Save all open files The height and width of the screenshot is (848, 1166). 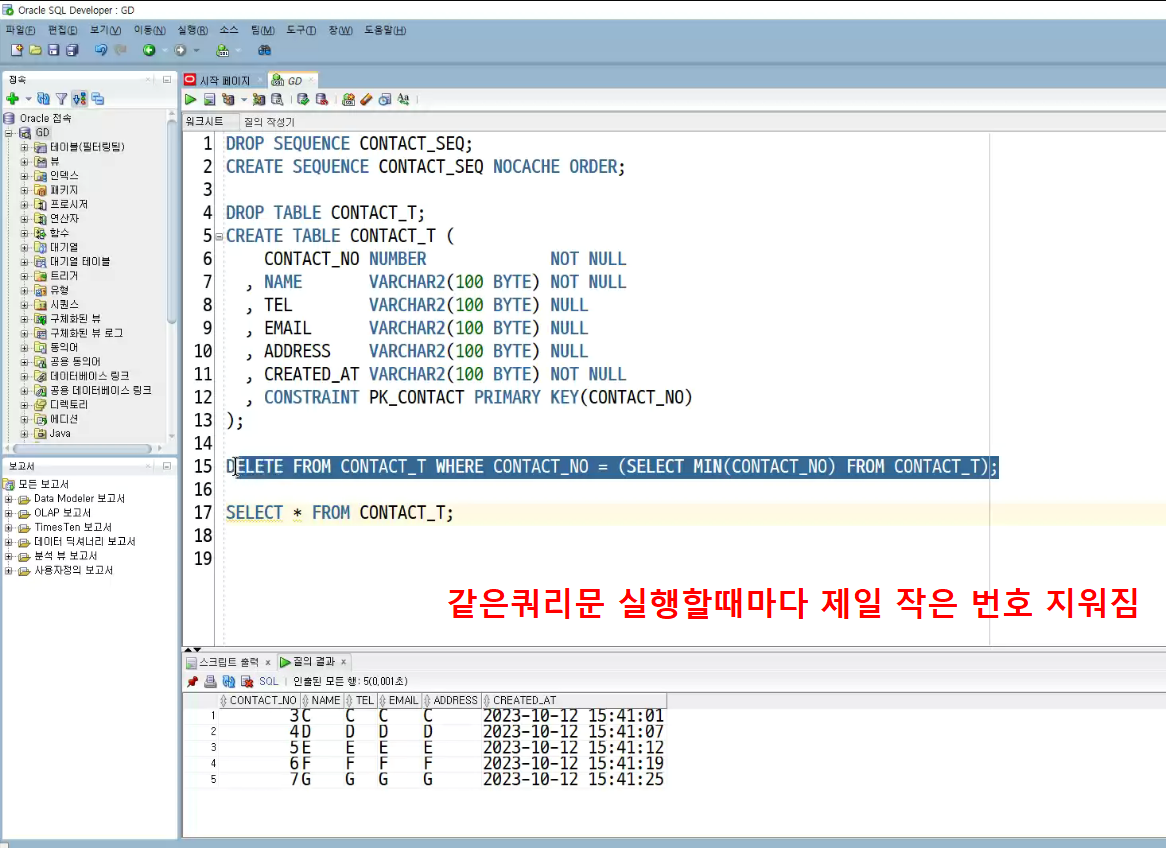(x=72, y=50)
